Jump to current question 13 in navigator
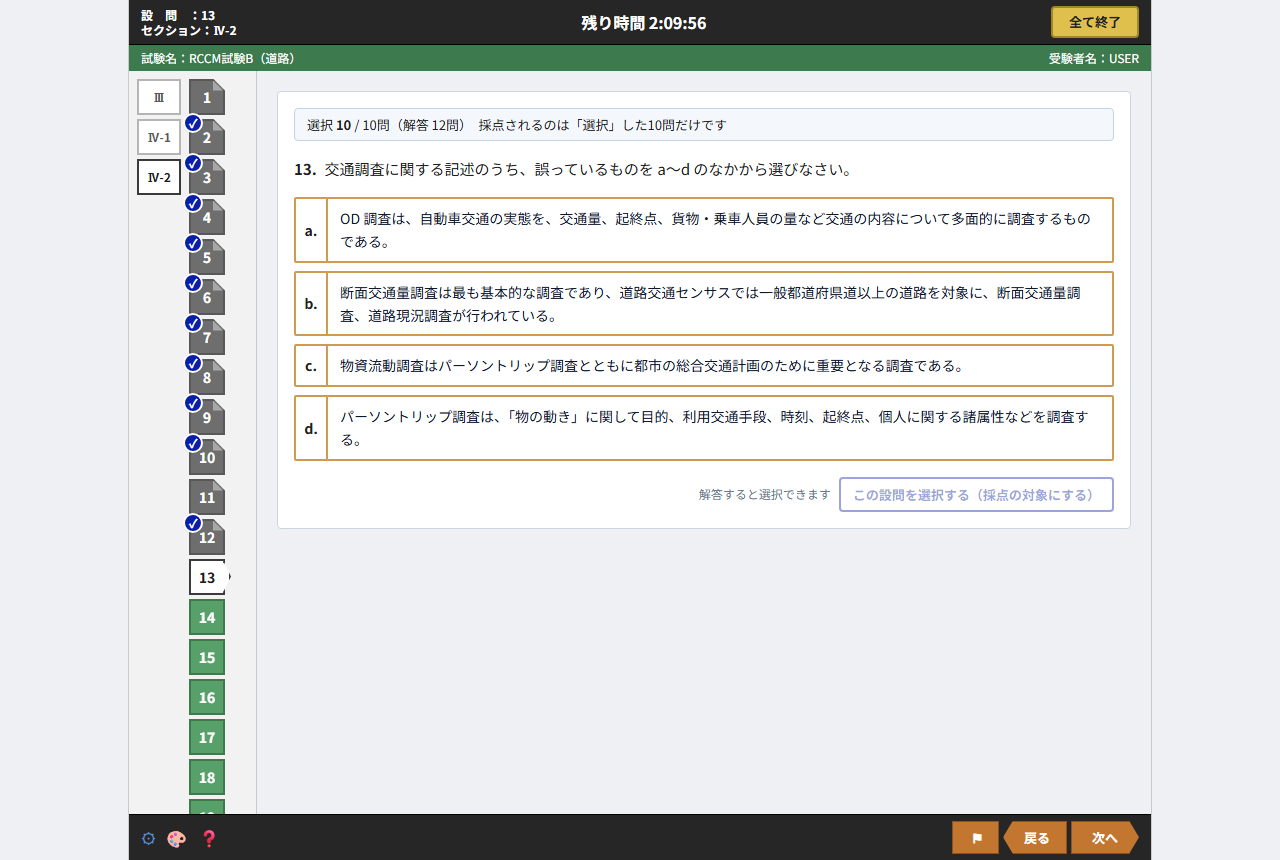The height and width of the screenshot is (860, 1280). (x=207, y=577)
